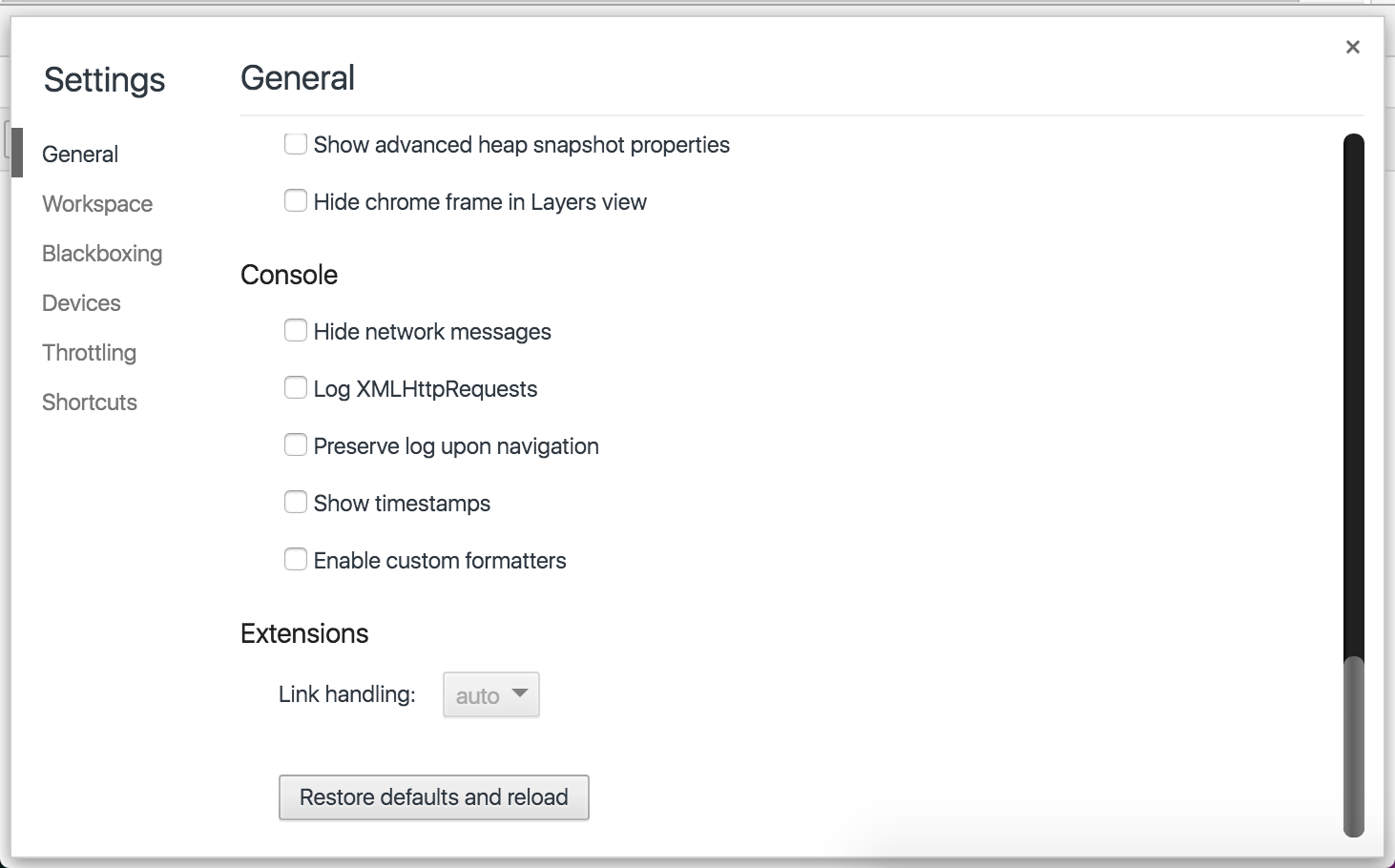Image resolution: width=1395 pixels, height=868 pixels.
Task: Show the Shortcuts settings tab
Action: 90,403
